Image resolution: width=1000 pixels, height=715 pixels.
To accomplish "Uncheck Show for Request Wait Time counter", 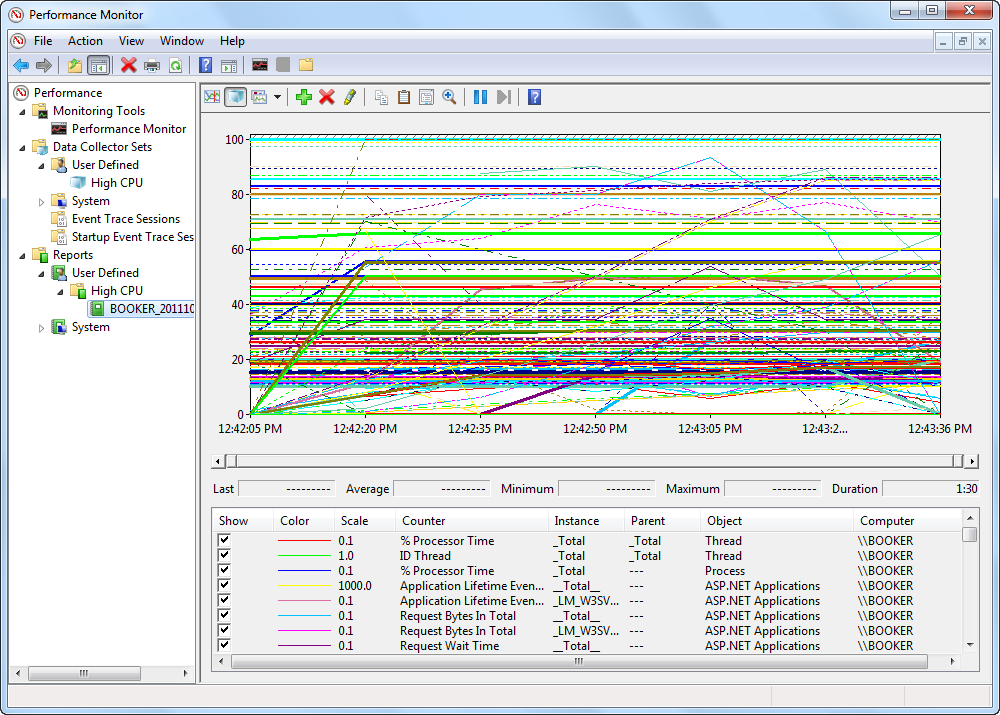I will [224, 646].
